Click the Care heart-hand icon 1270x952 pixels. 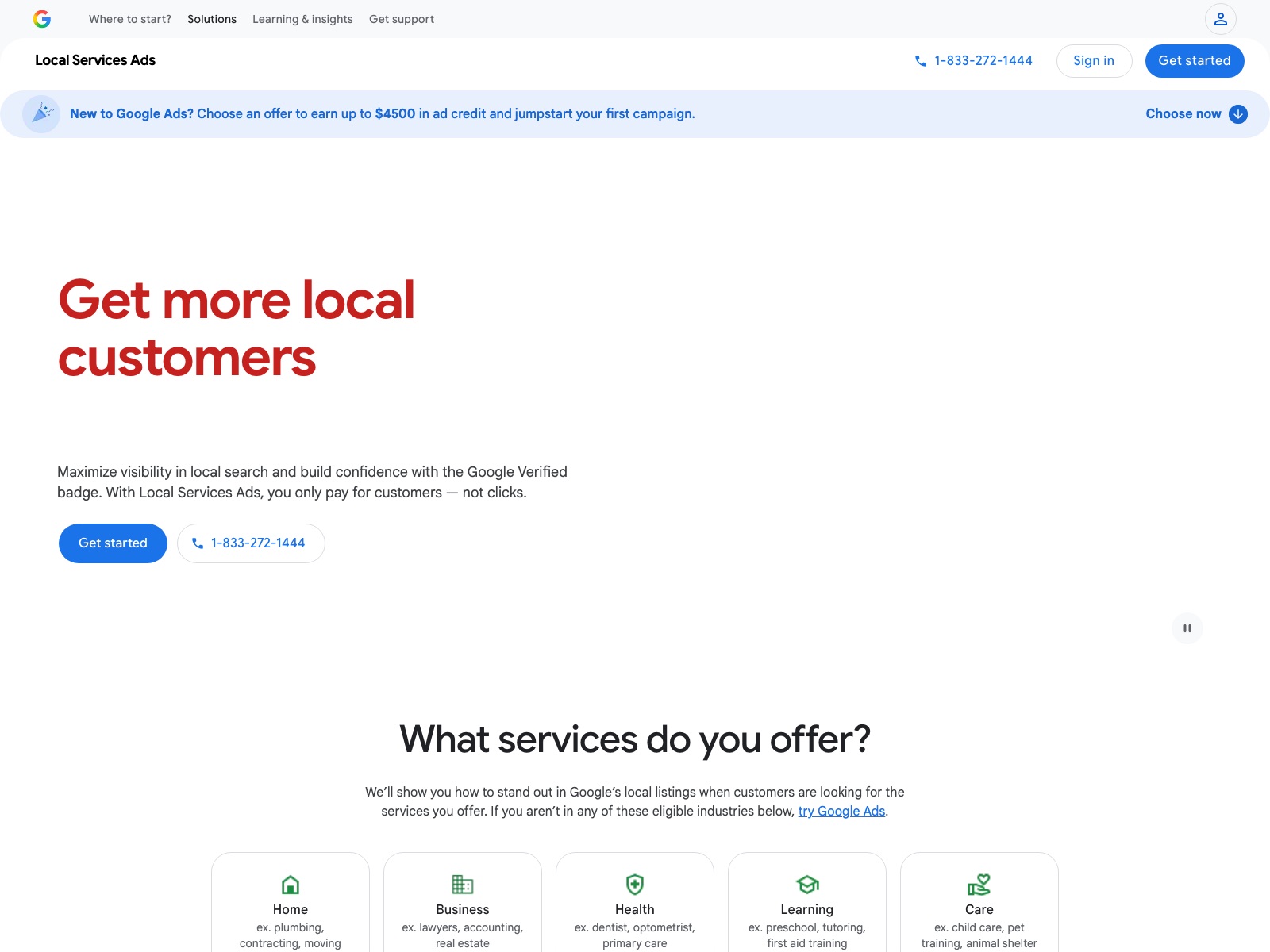pos(979,884)
